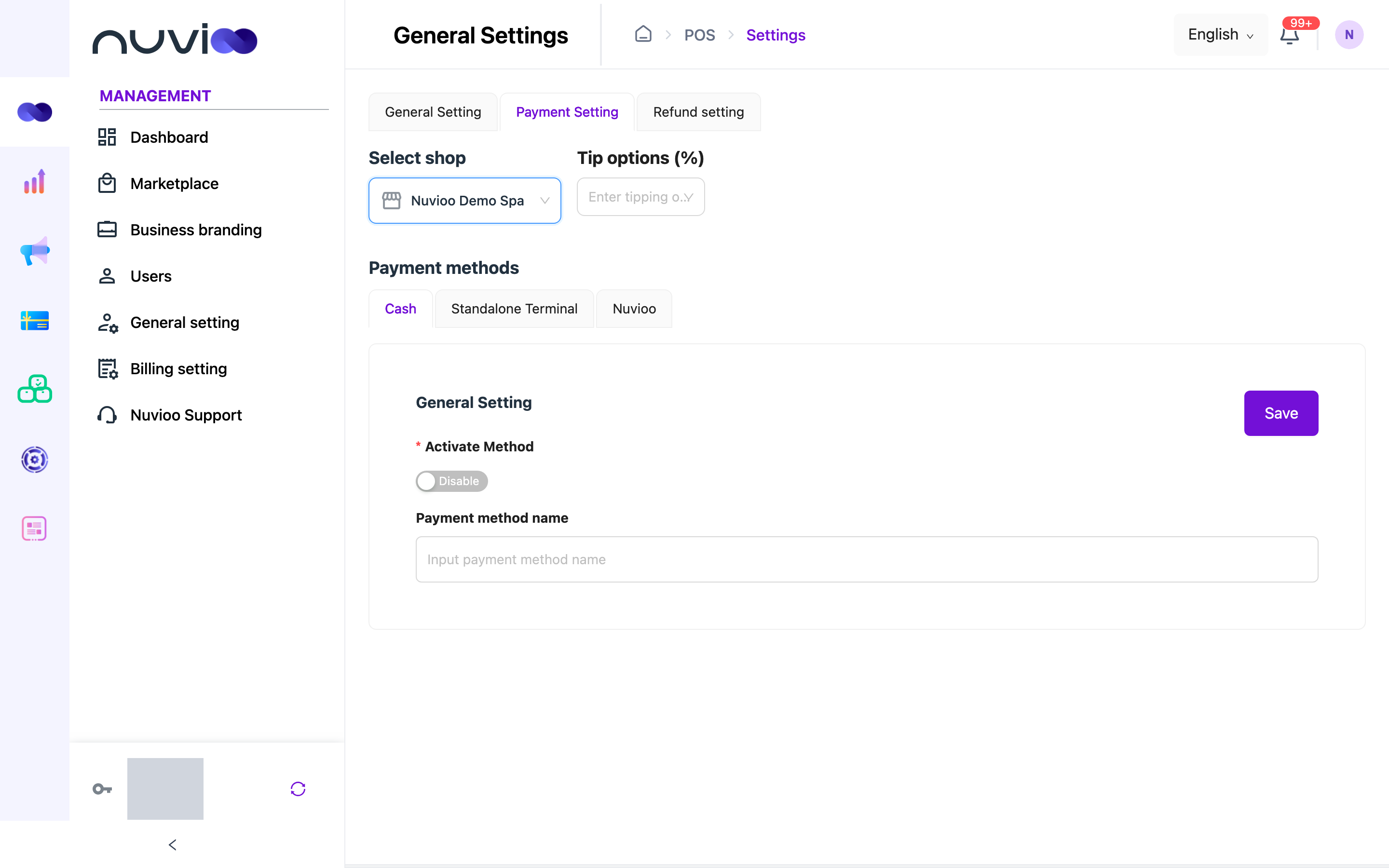Open the marketing megaphone module icon

34,251
